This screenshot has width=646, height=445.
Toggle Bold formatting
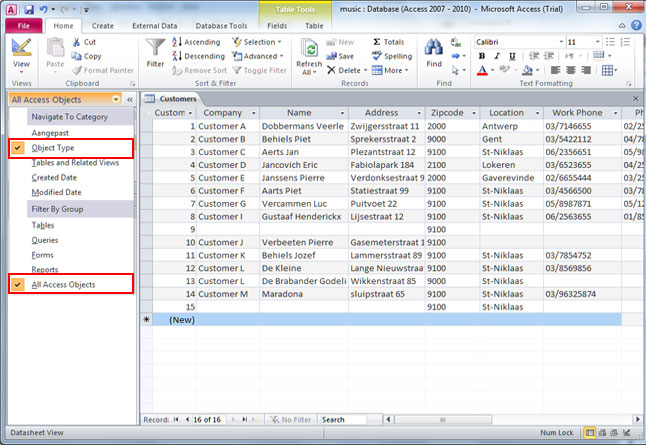482,56
